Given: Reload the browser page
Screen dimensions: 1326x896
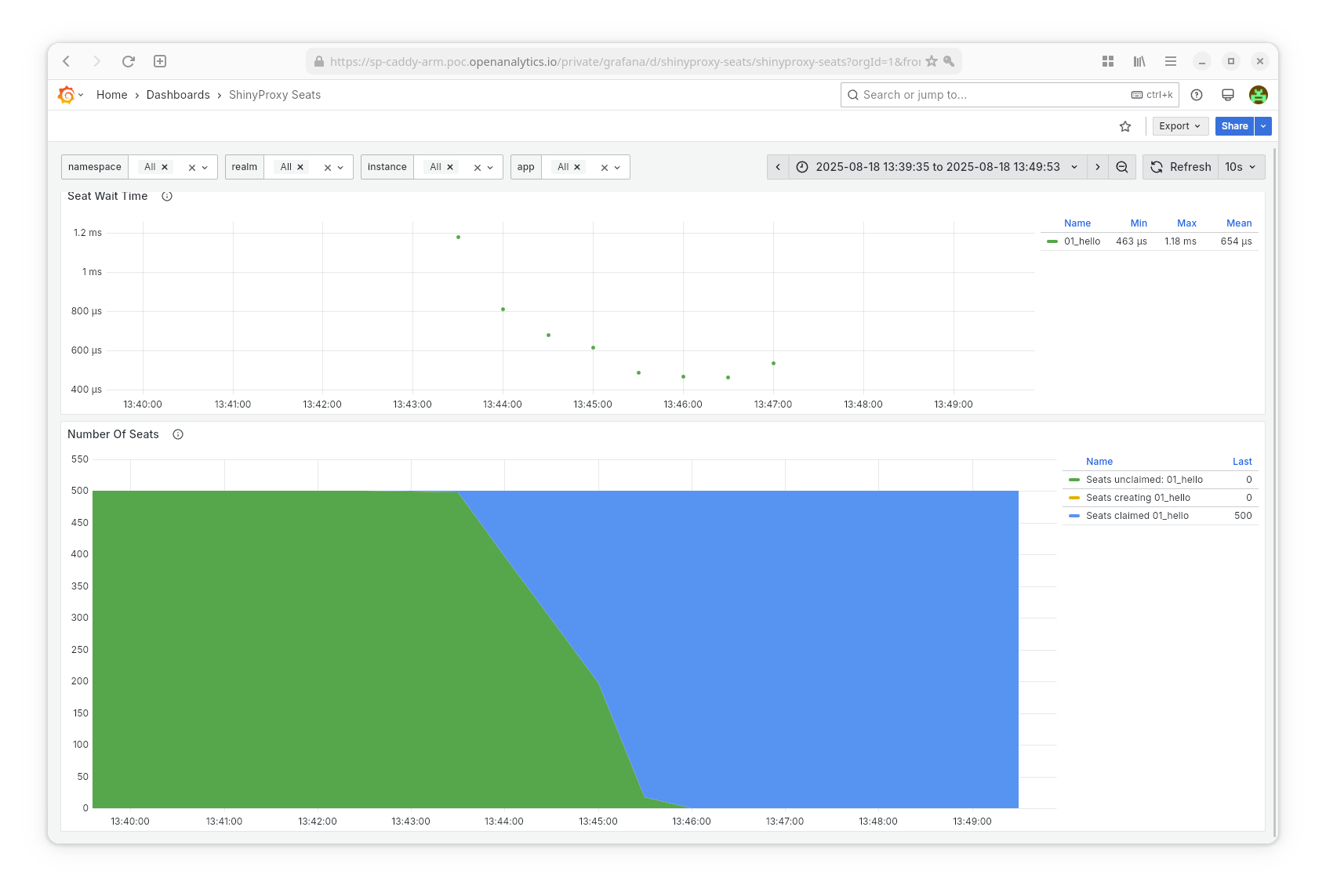Looking at the screenshot, I should click(129, 61).
